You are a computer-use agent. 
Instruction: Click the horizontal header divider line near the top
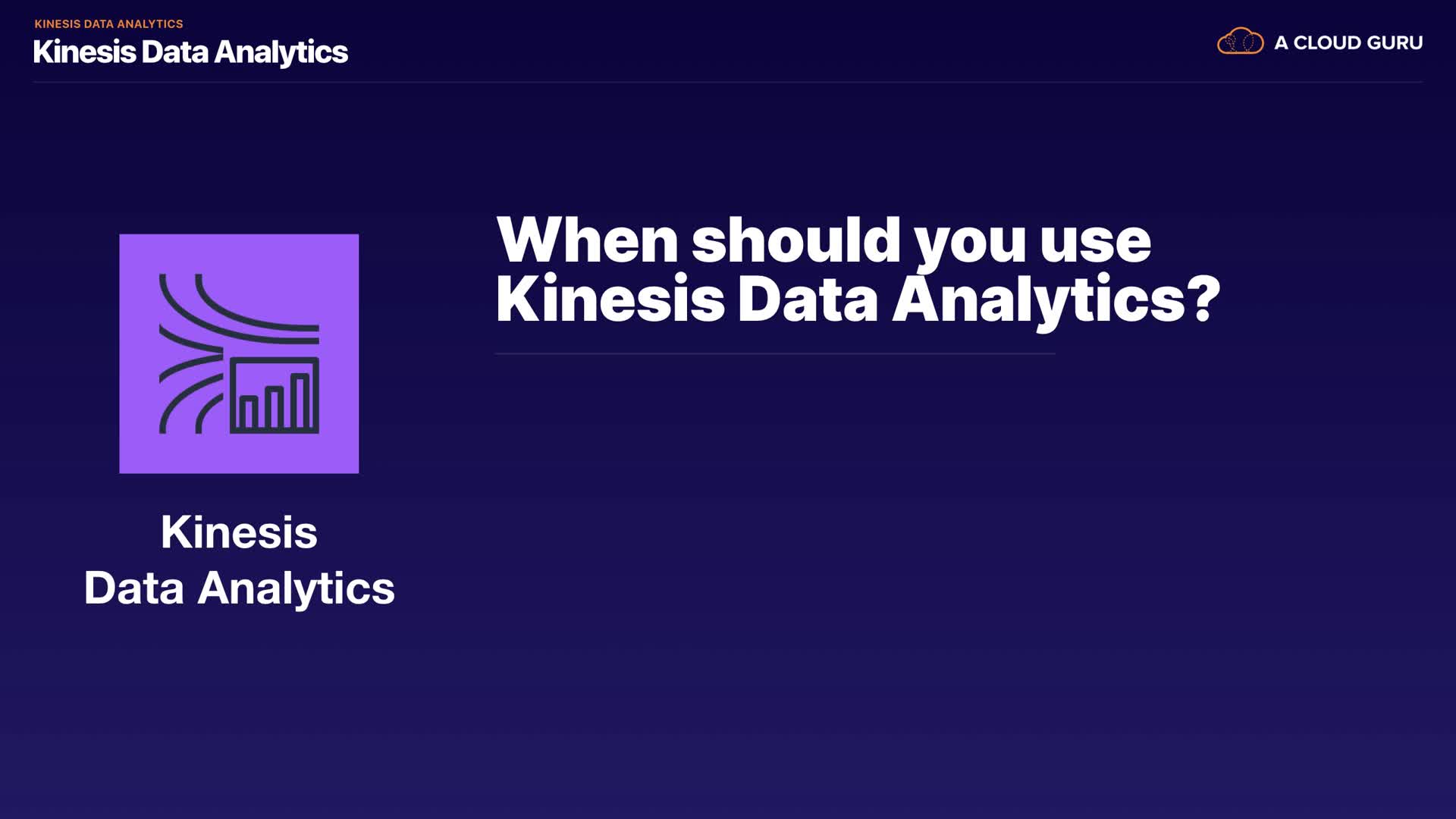coord(728,82)
